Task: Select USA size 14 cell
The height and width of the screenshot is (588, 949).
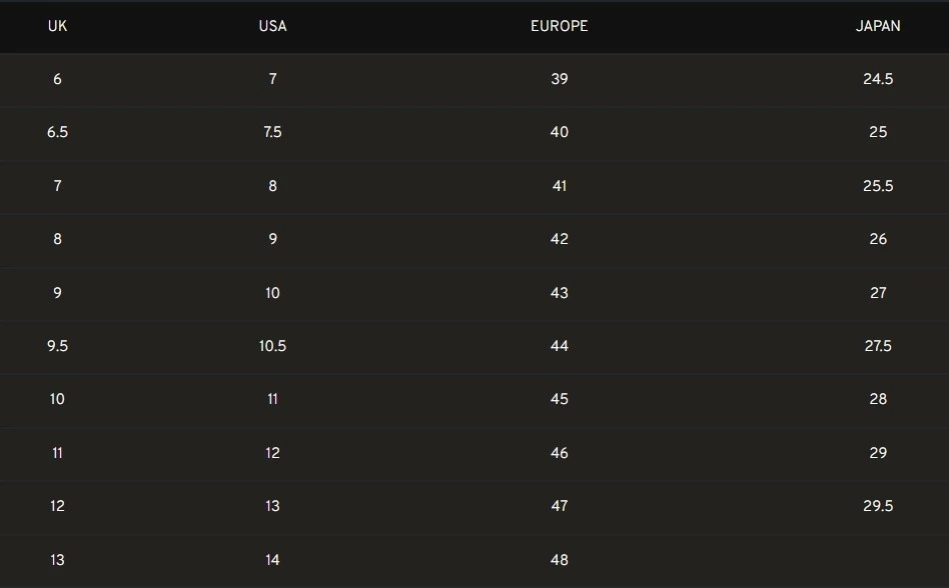Action: click(x=272, y=560)
